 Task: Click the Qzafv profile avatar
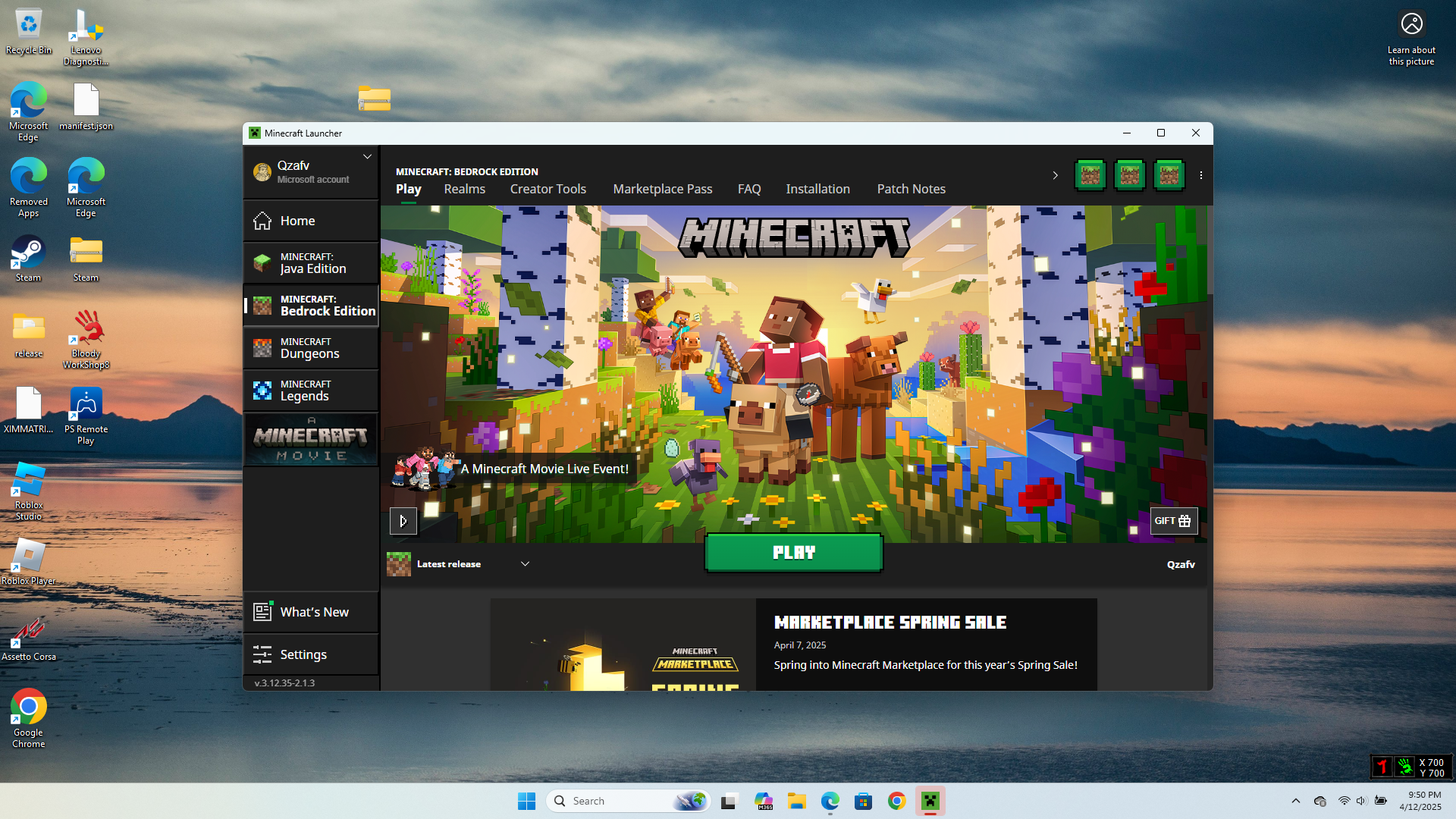click(262, 172)
